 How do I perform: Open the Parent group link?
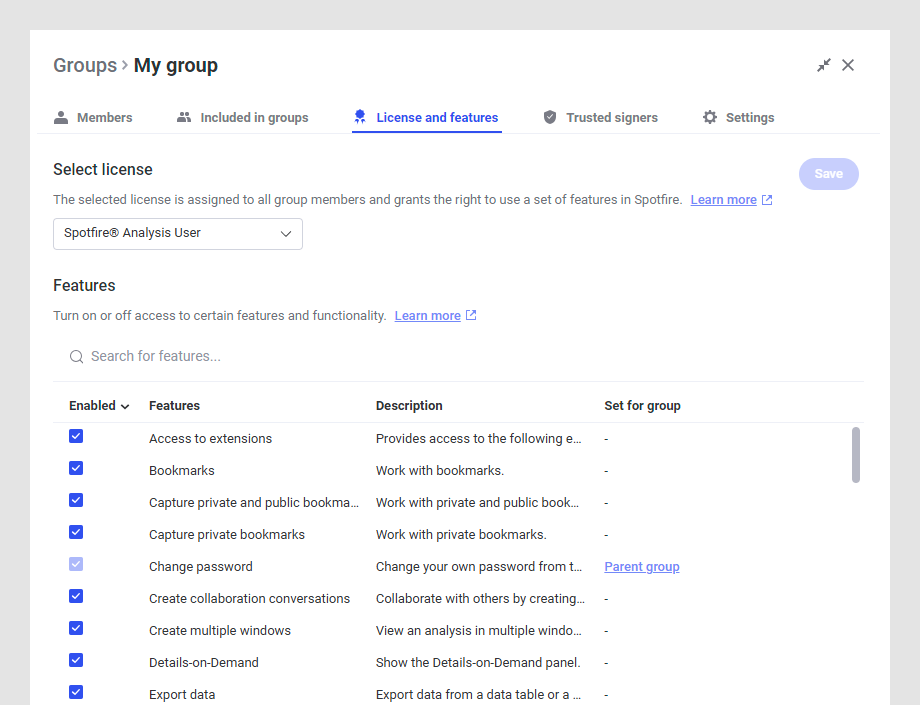tap(641, 567)
